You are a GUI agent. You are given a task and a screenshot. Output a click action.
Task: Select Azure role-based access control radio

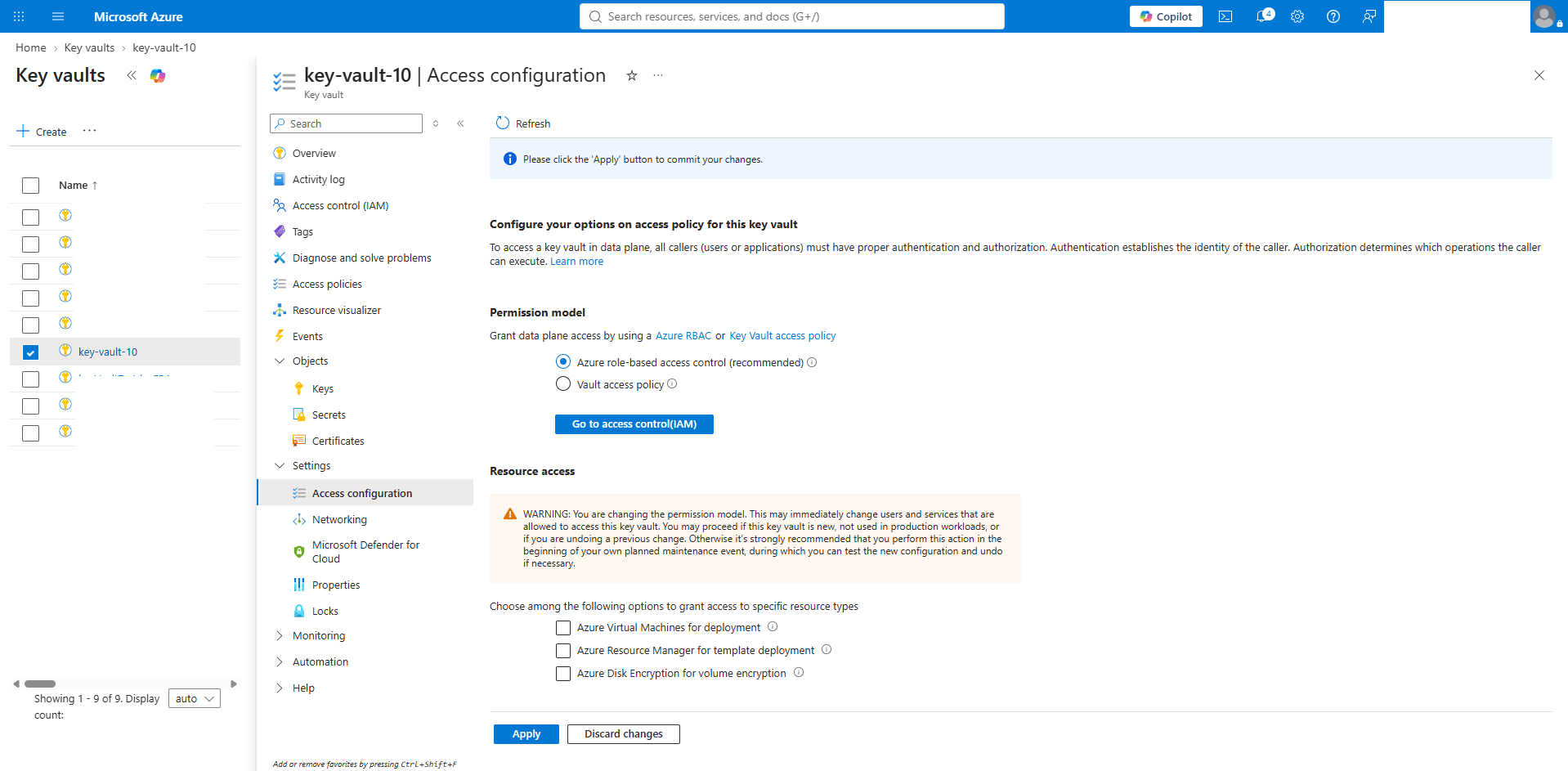pyautogui.click(x=563, y=361)
